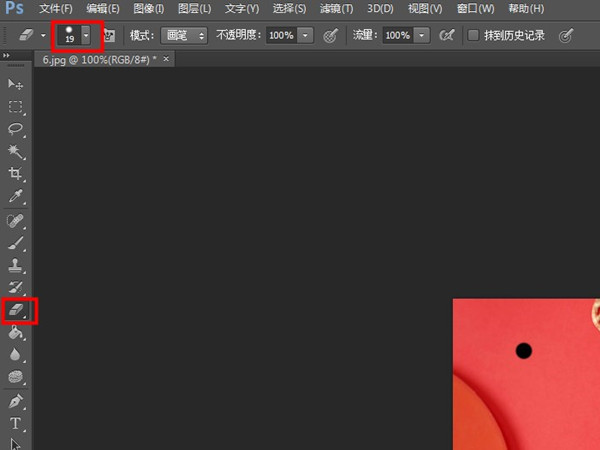Select the Sponge tool
Viewport: 600px width, 450px height.
tap(15, 377)
